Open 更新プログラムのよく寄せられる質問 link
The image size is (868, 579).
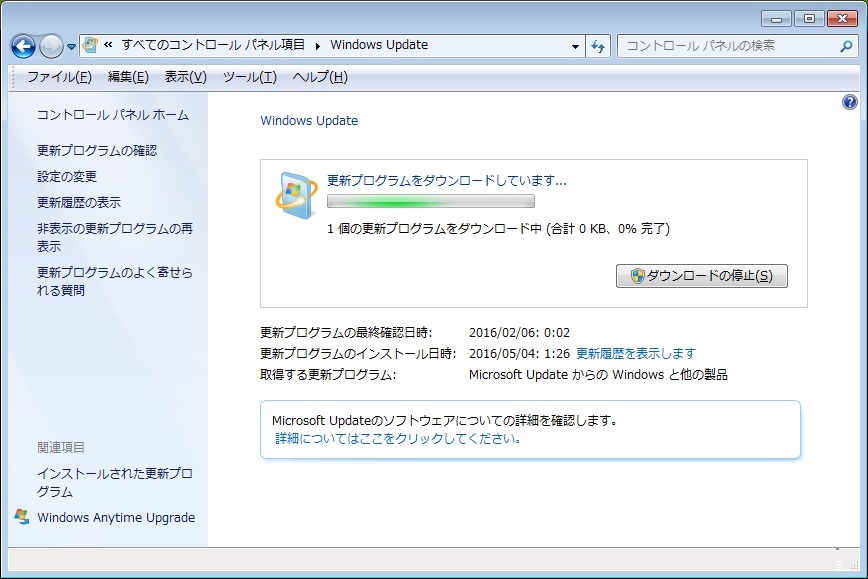pyautogui.click(x=115, y=281)
